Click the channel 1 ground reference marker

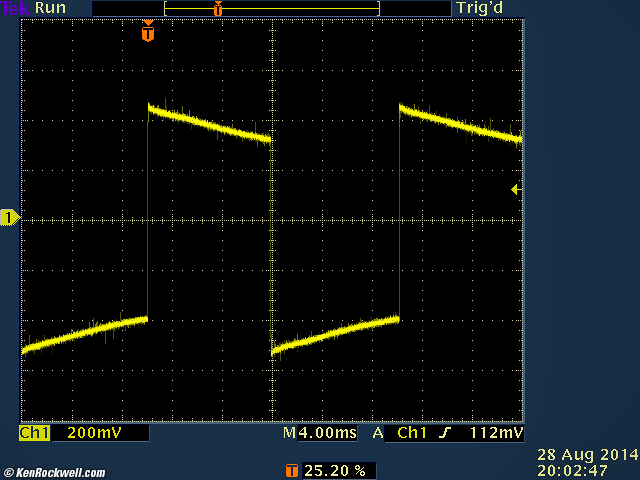pyautogui.click(x=9, y=218)
